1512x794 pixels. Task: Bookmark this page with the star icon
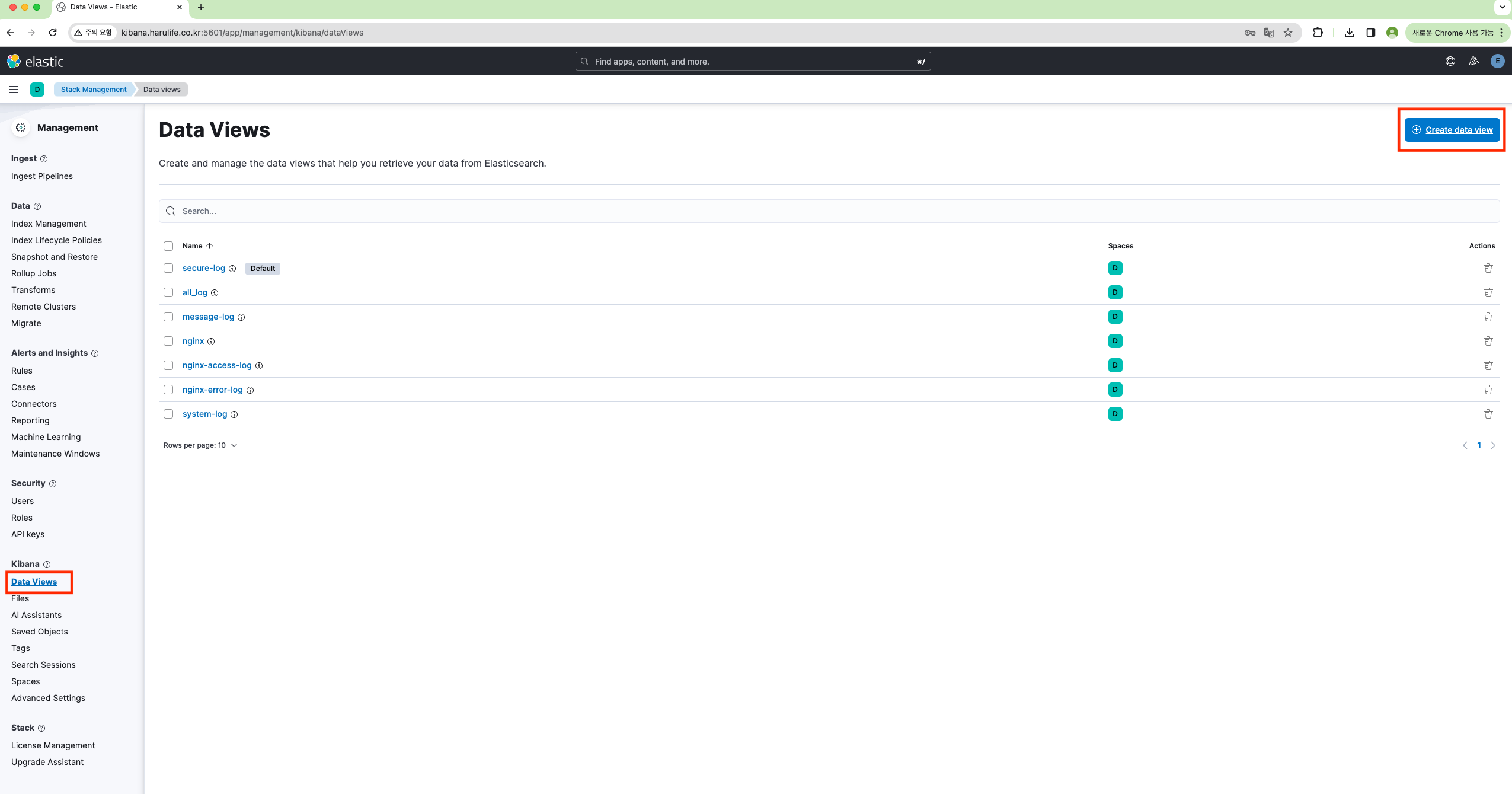tap(1287, 33)
